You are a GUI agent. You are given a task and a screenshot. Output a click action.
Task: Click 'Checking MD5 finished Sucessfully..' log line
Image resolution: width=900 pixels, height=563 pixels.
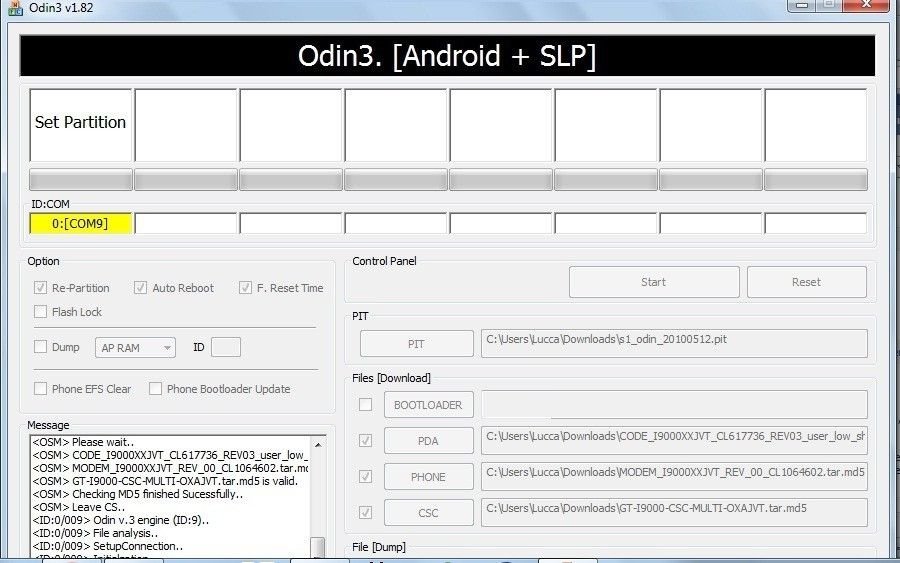pyautogui.click(x=138, y=494)
